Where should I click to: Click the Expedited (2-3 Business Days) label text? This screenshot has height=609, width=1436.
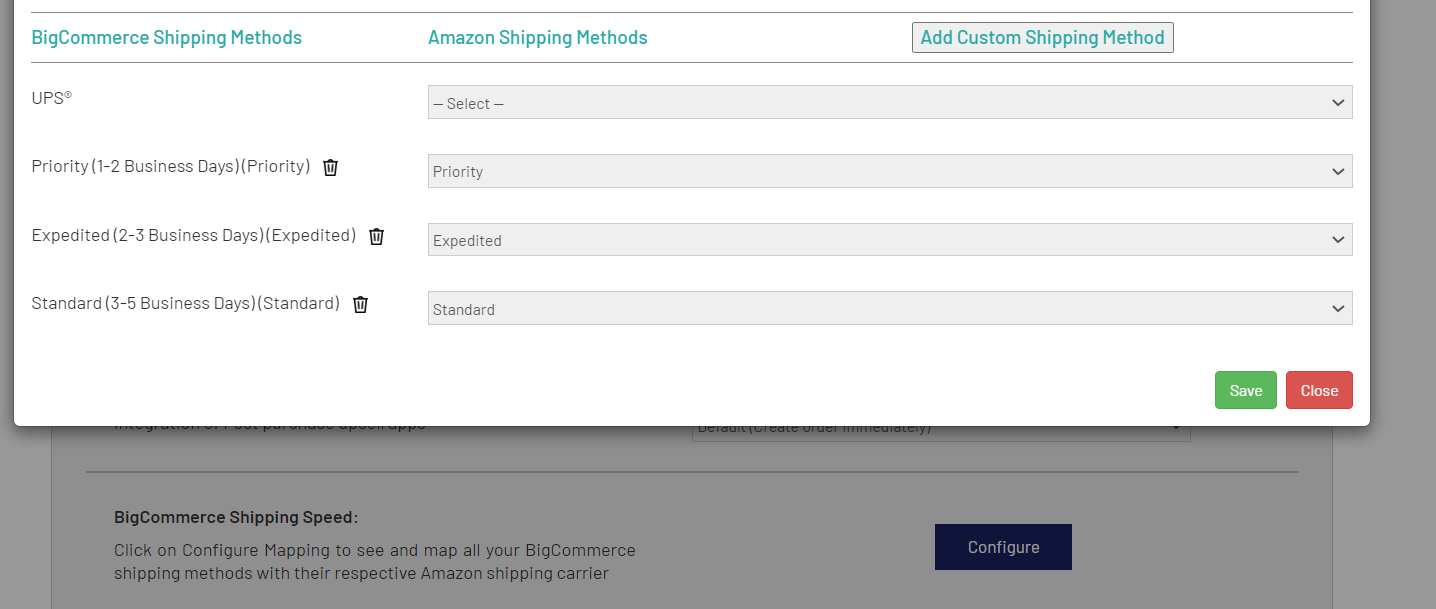(194, 235)
